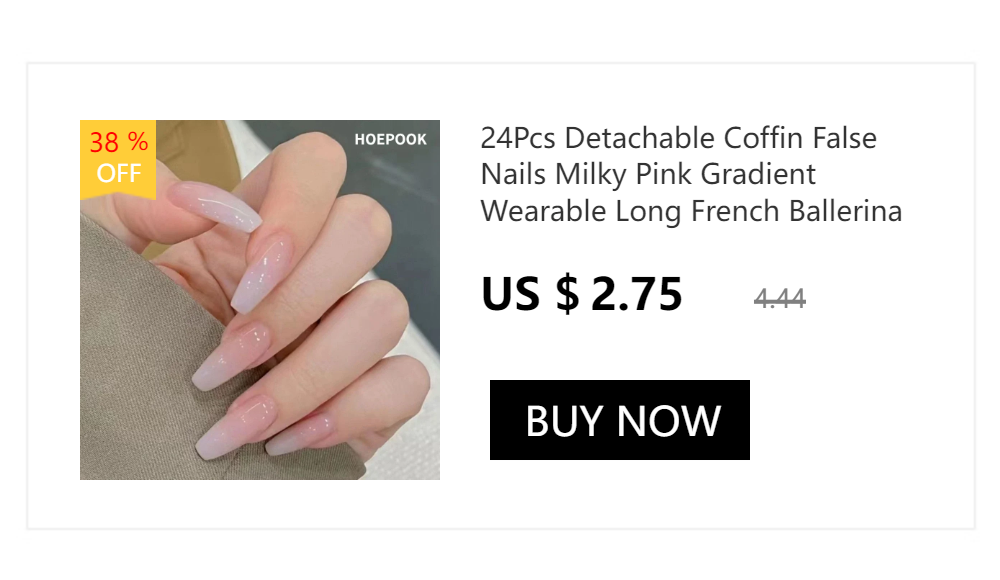Click the pinky finger's small nail
Viewport: 1000px width, 580px height.
coord(298,435)
